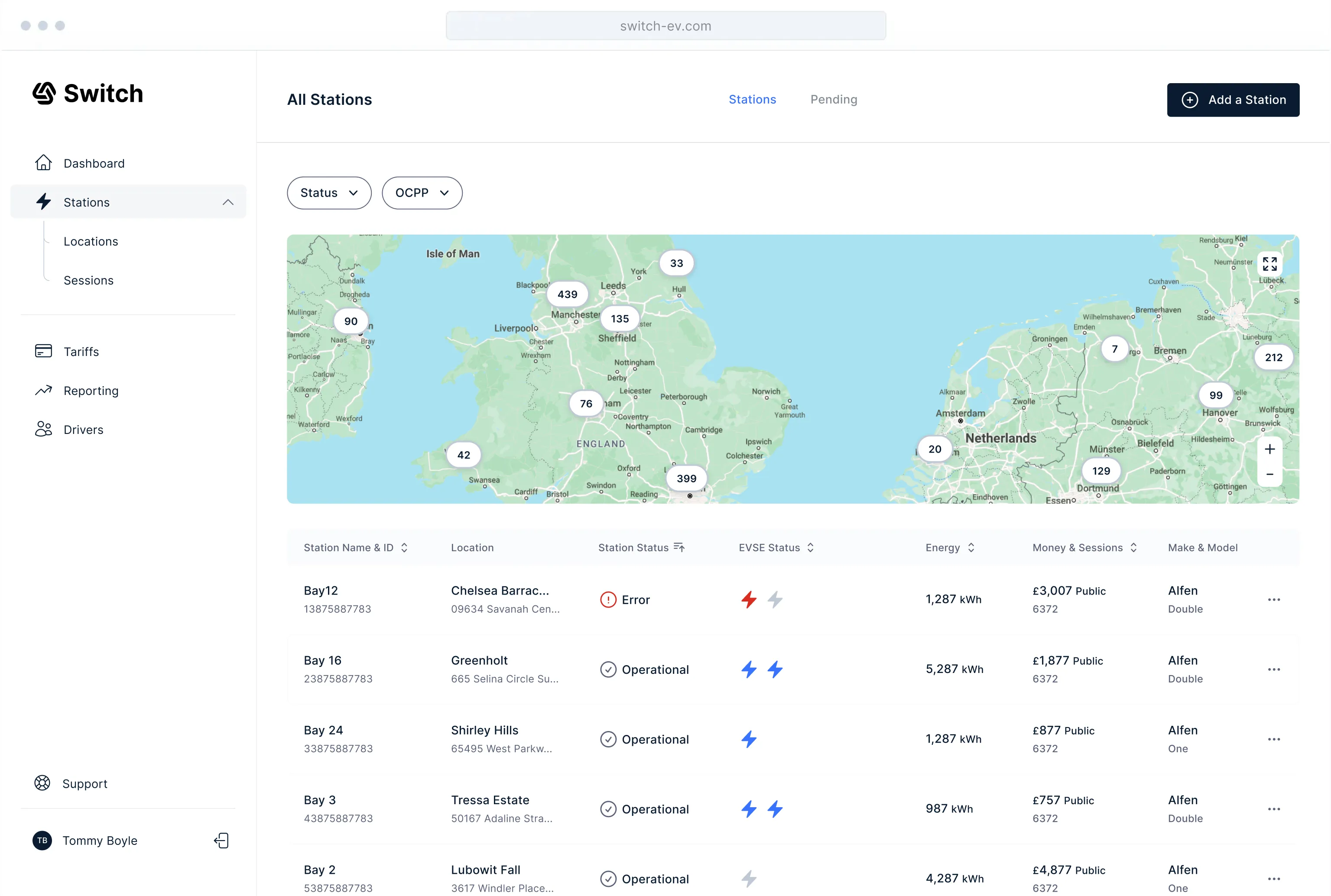This screenshot has width=1331, height=896.
Task: Open the OCPP filter dropdown
Action: (x=422, y=193)
